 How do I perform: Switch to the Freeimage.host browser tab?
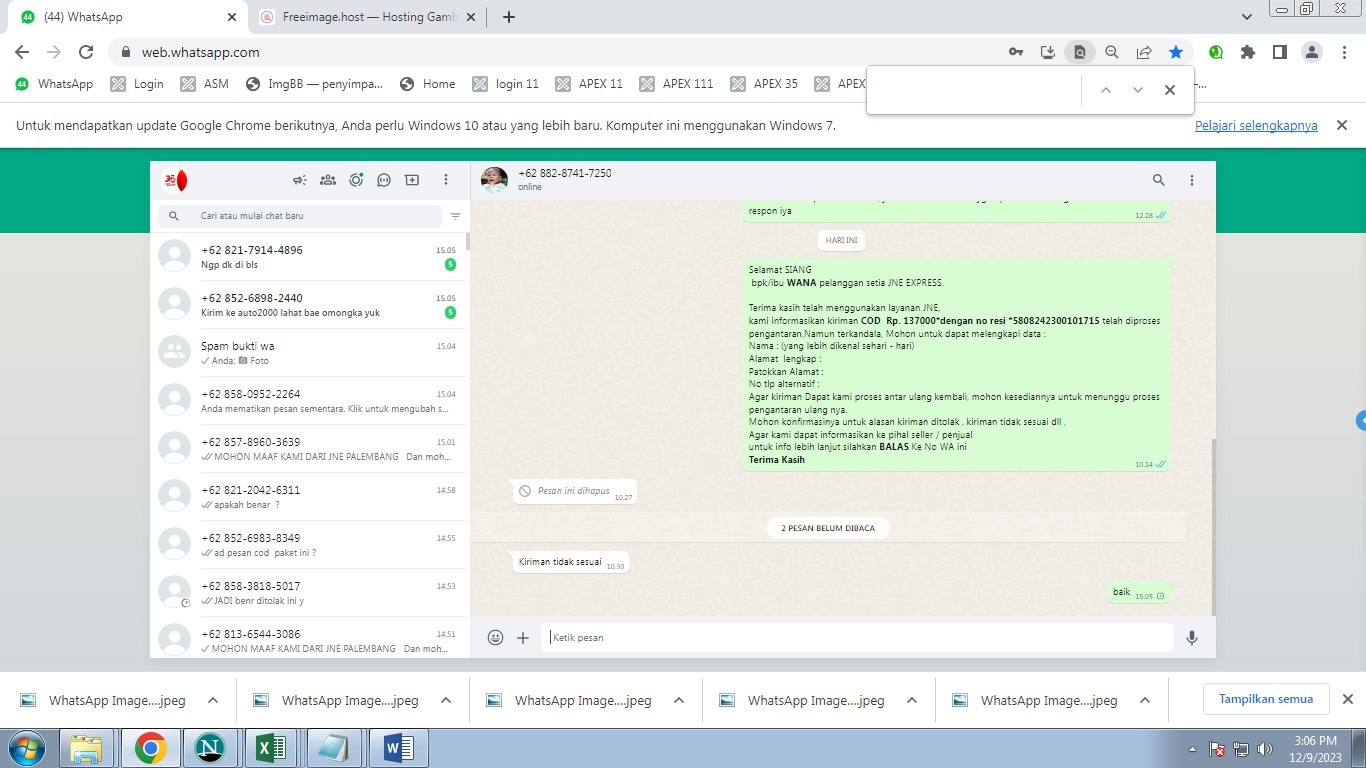[366, 17]
